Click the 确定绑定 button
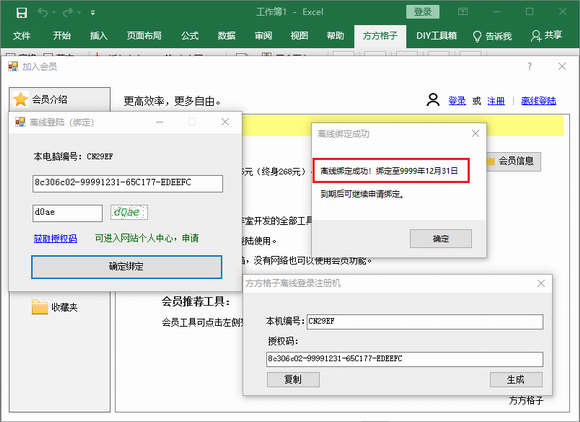 [x=127, y=267]
